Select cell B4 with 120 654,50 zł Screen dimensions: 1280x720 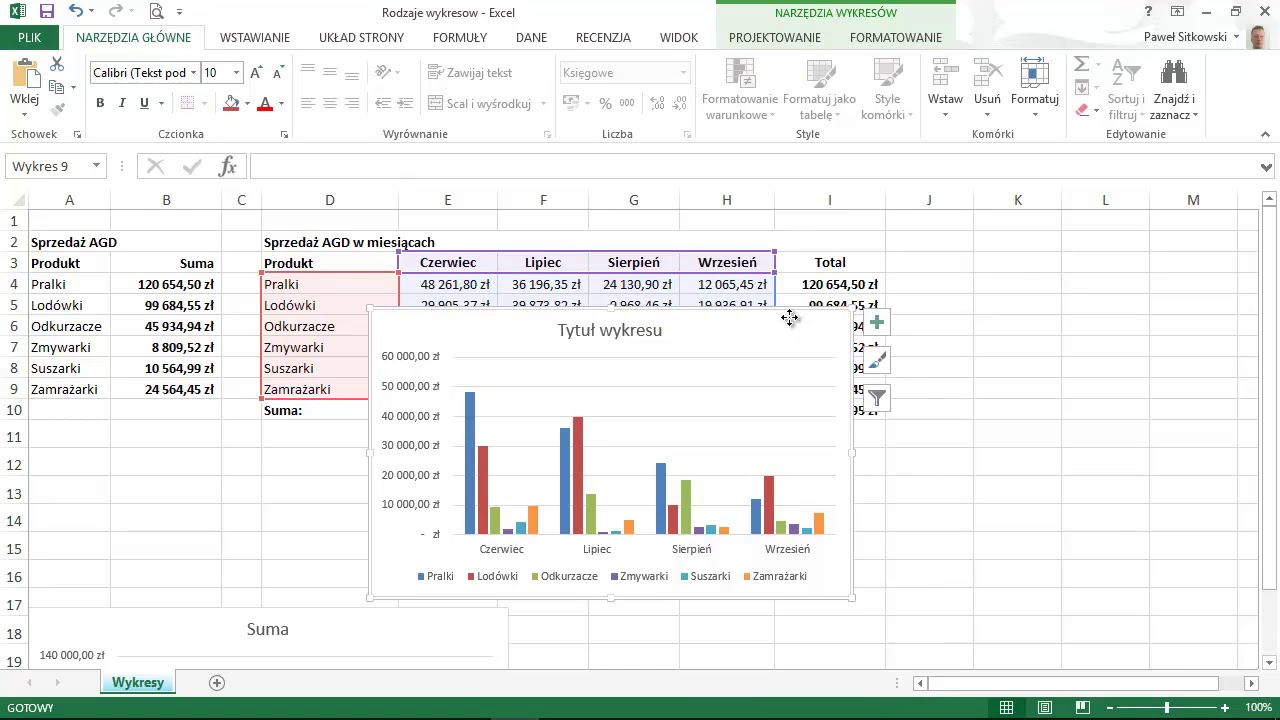pyautogui.click(x=166, y=284)
